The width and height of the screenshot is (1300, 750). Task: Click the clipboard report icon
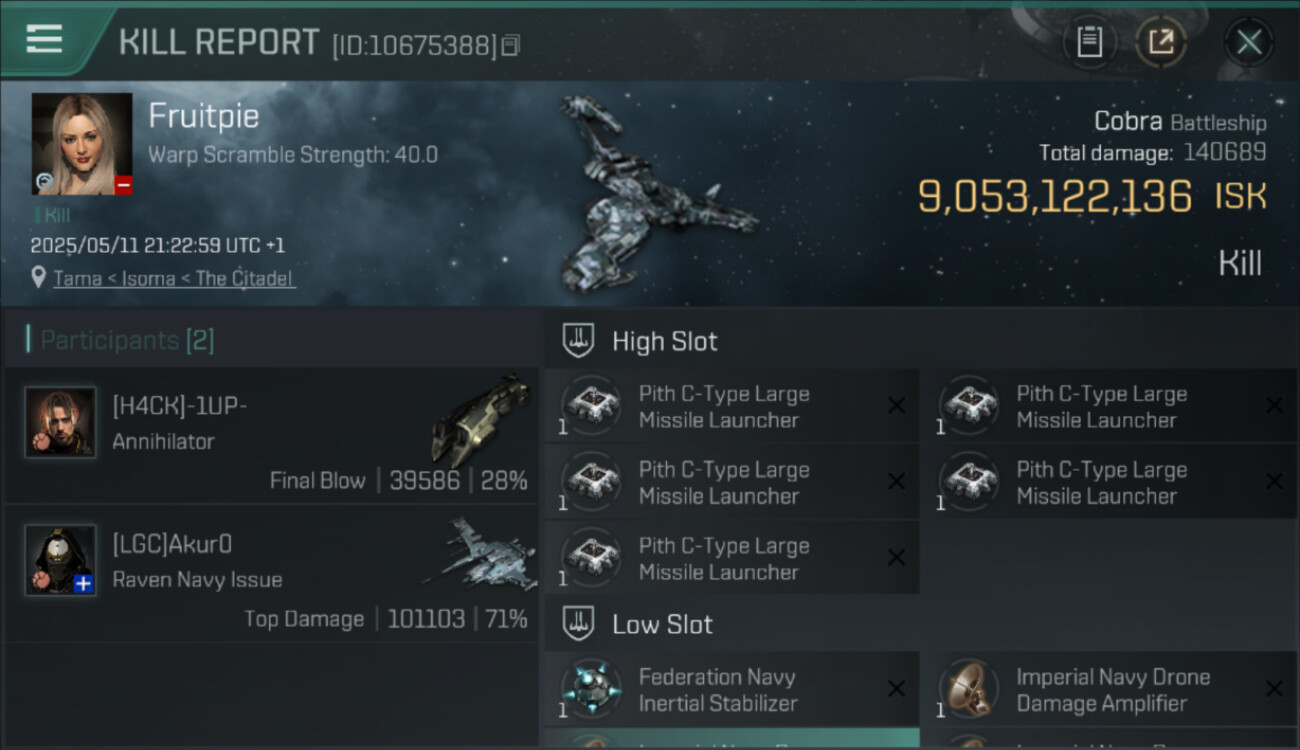point(1089,42)
